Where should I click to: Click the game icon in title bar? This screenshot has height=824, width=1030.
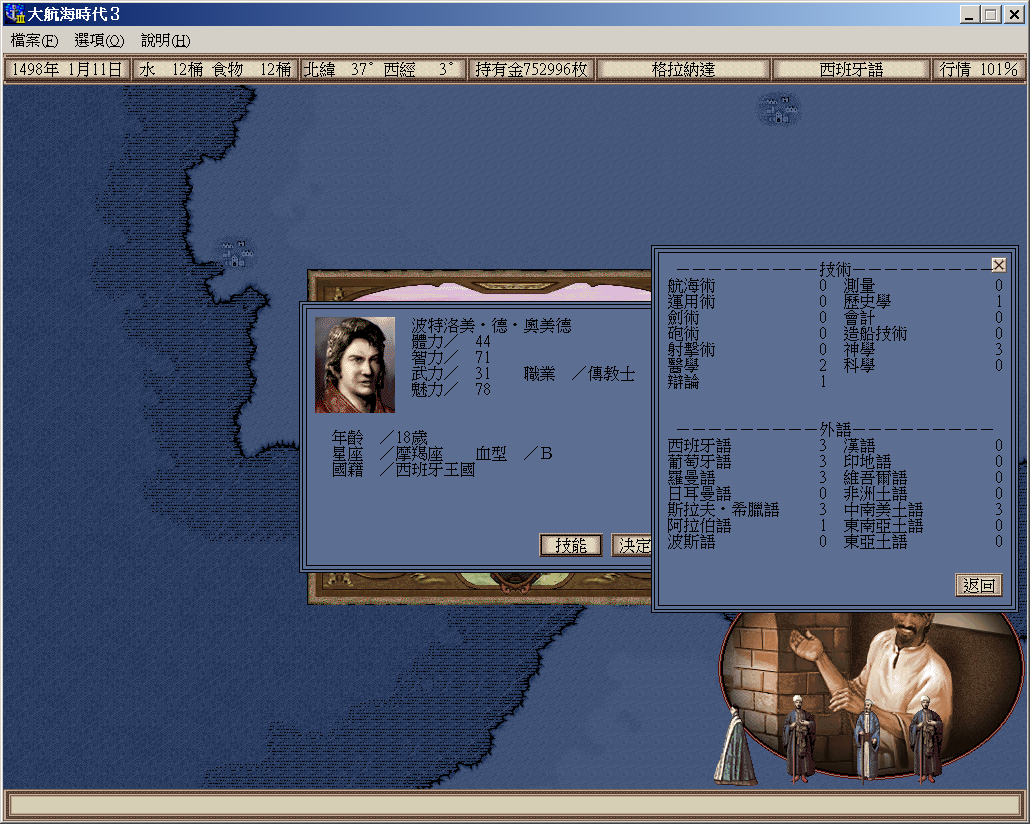[15, 15]
